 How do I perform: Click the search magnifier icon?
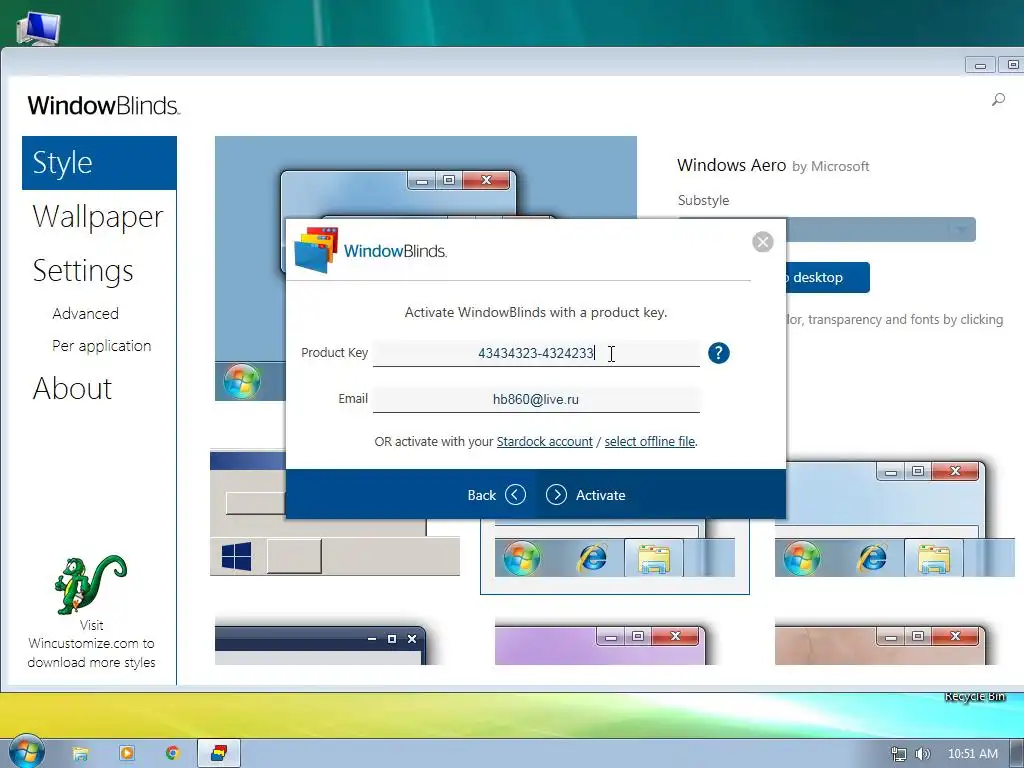998,99
